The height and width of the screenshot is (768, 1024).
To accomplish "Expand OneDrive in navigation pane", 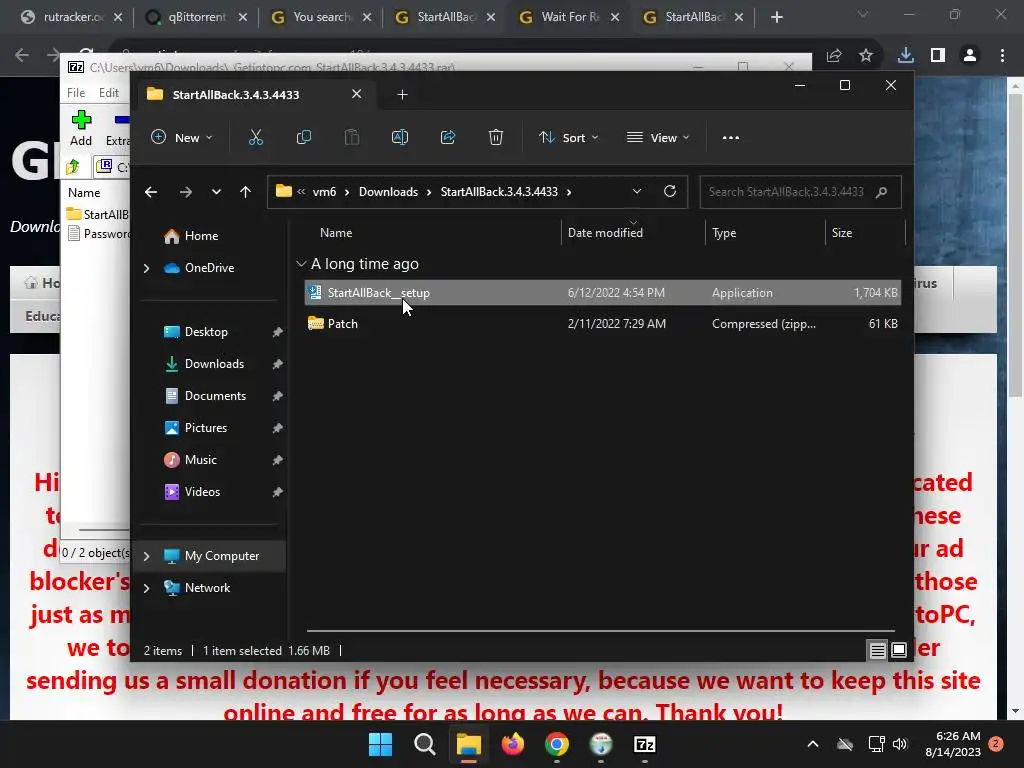I will click(146, 268).
